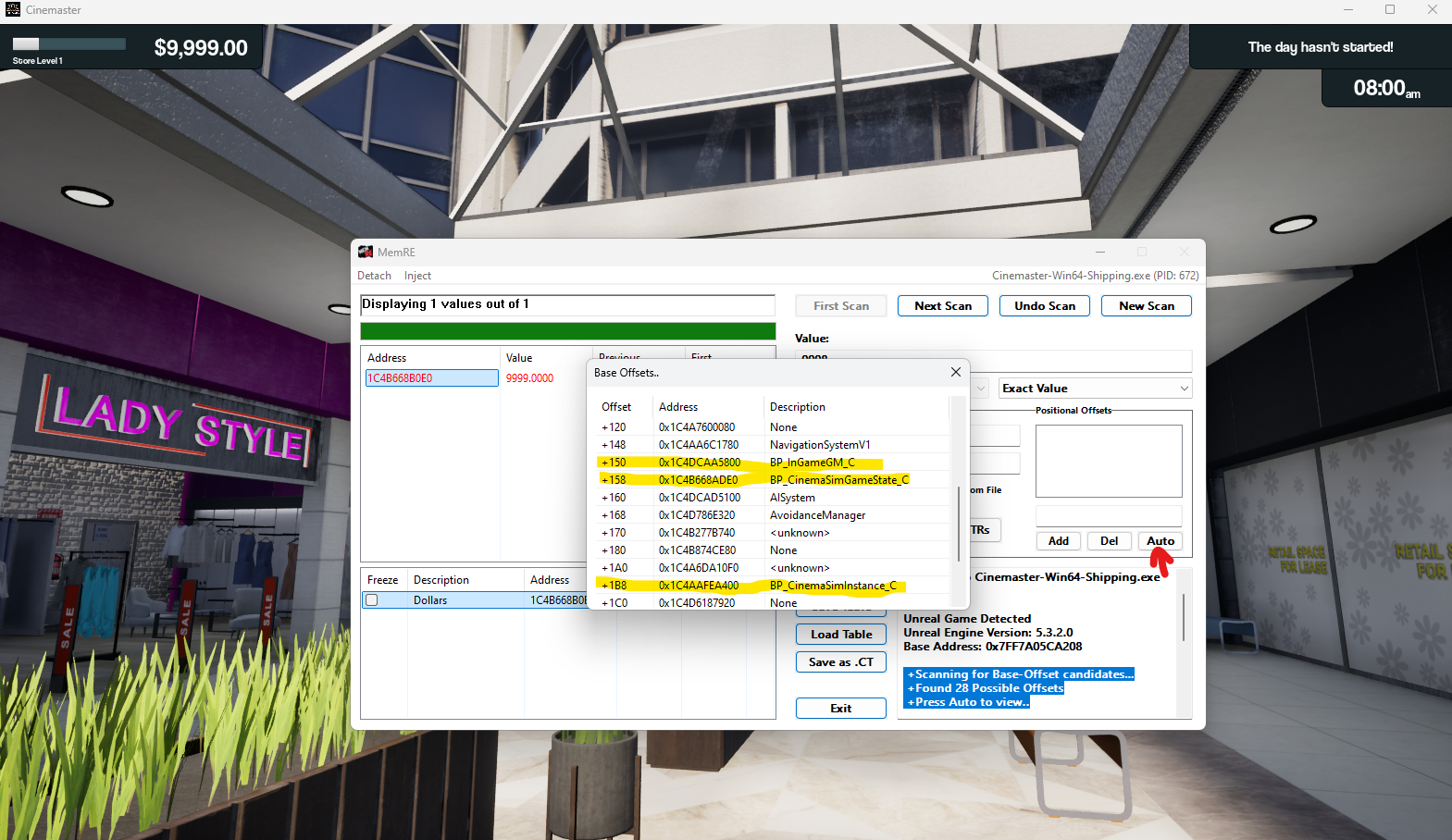This screenshot has width=1452, height=840.
Task: Click the 'Base Address: 0x7FF7A05CA208' log line
Action: pyautogui.click(x=993, y=647)
